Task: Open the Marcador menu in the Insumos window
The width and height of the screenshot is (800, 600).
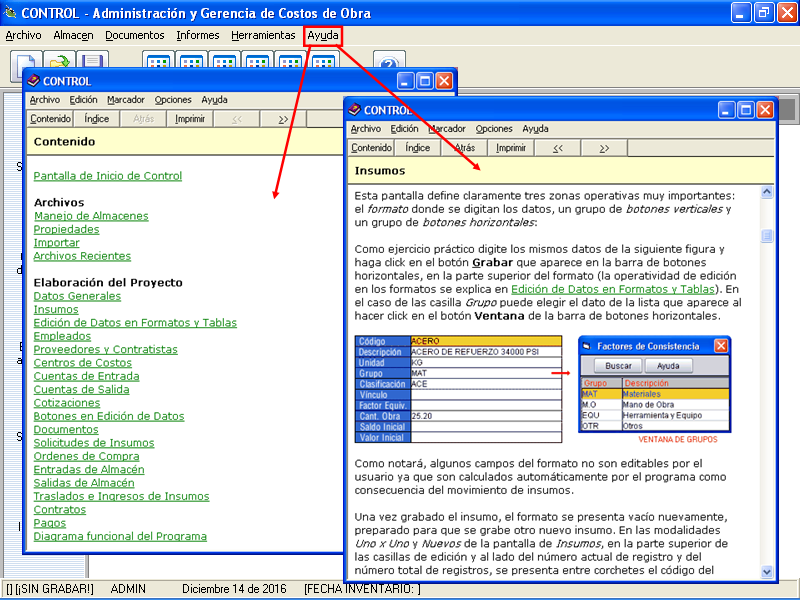Action: click(445, 128)
